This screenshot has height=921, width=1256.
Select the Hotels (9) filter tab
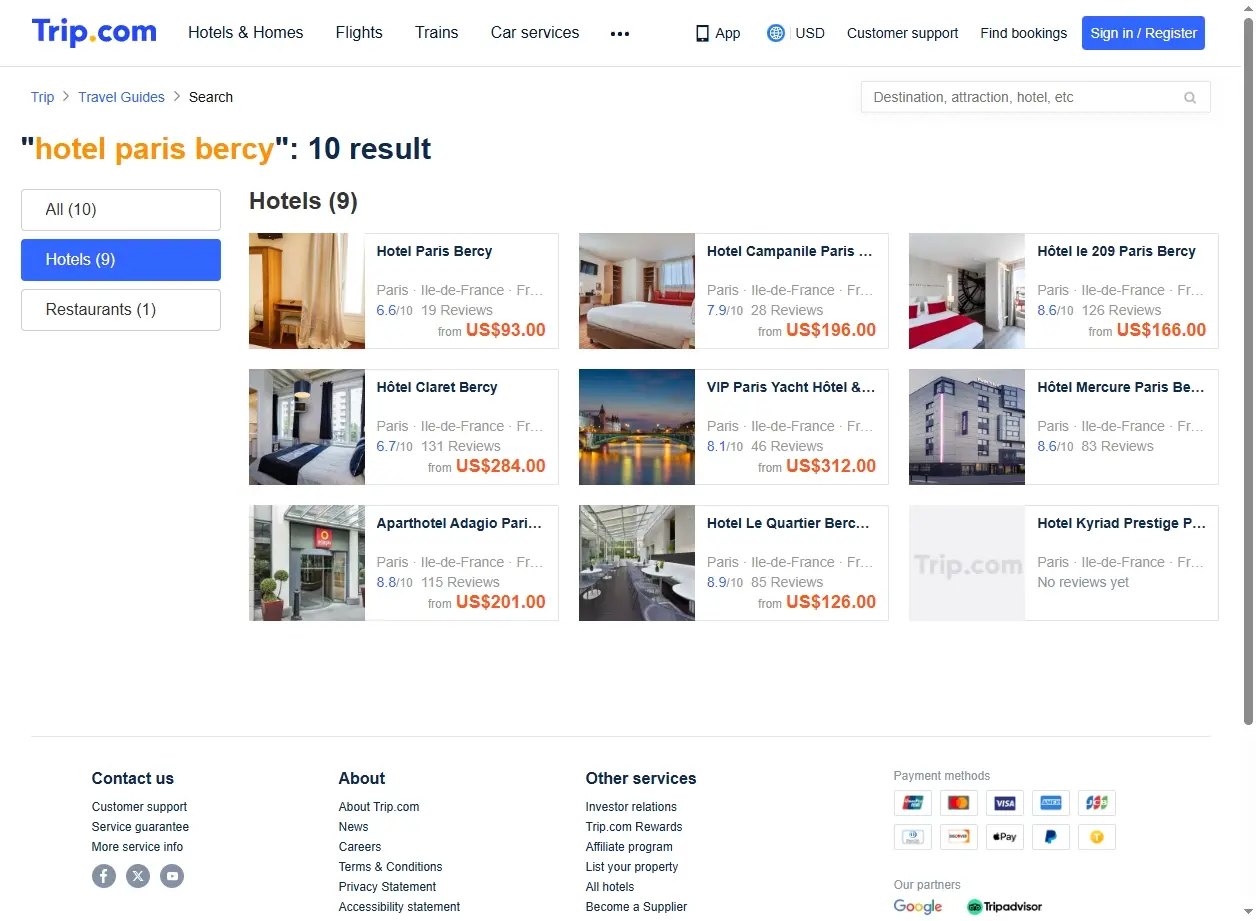tap(121, 260)
